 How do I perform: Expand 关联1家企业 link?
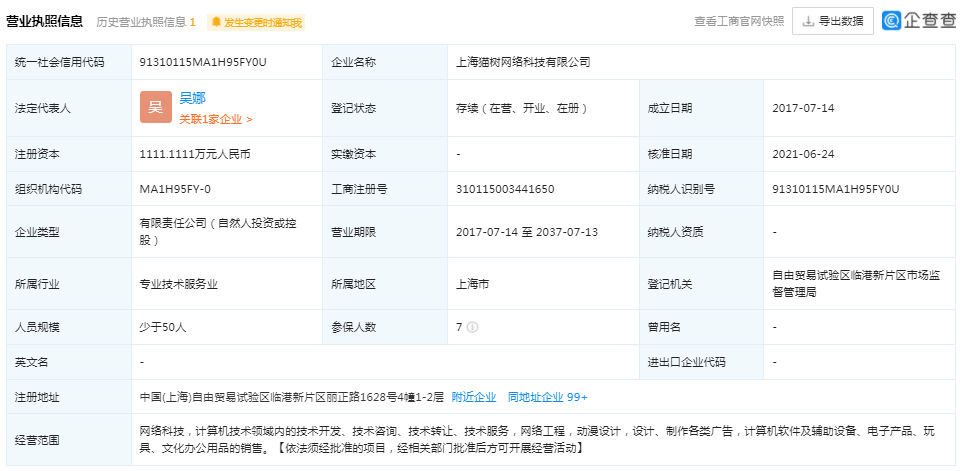coord(216,120)
